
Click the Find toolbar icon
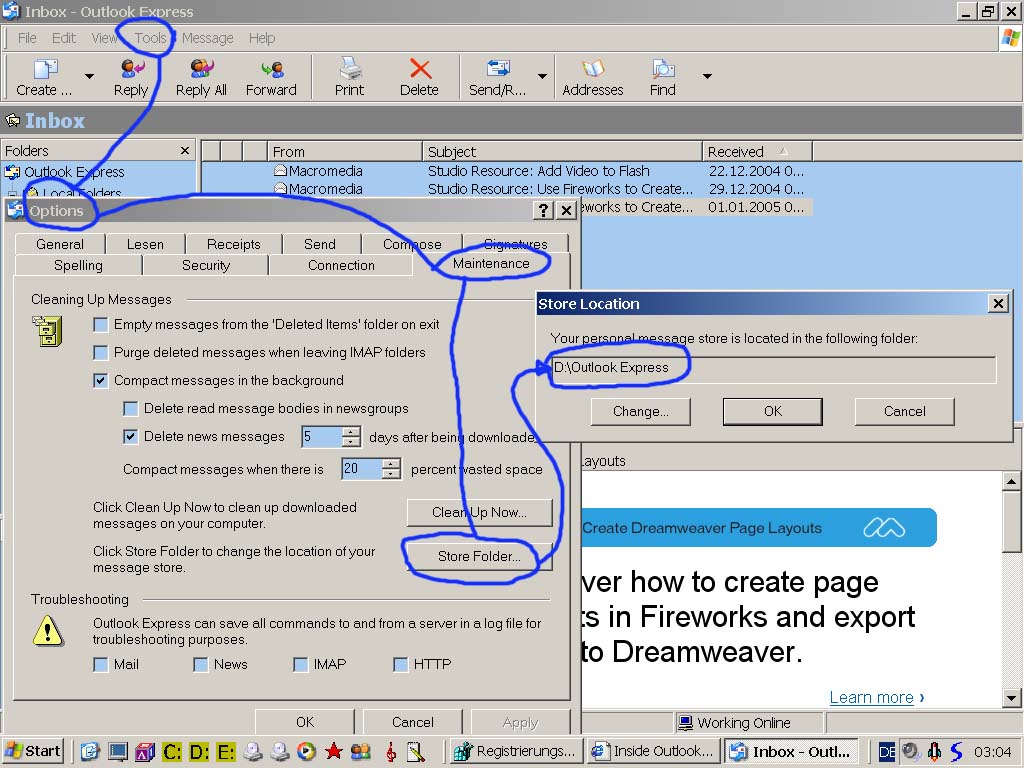pos(663,69)
